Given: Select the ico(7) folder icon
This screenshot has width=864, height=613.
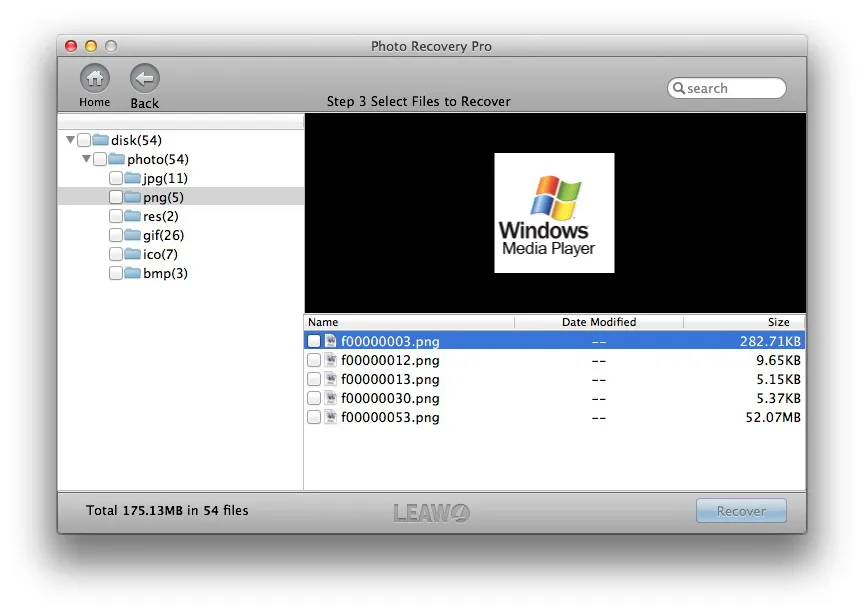Looking at the screenshot, I should 132,254.
